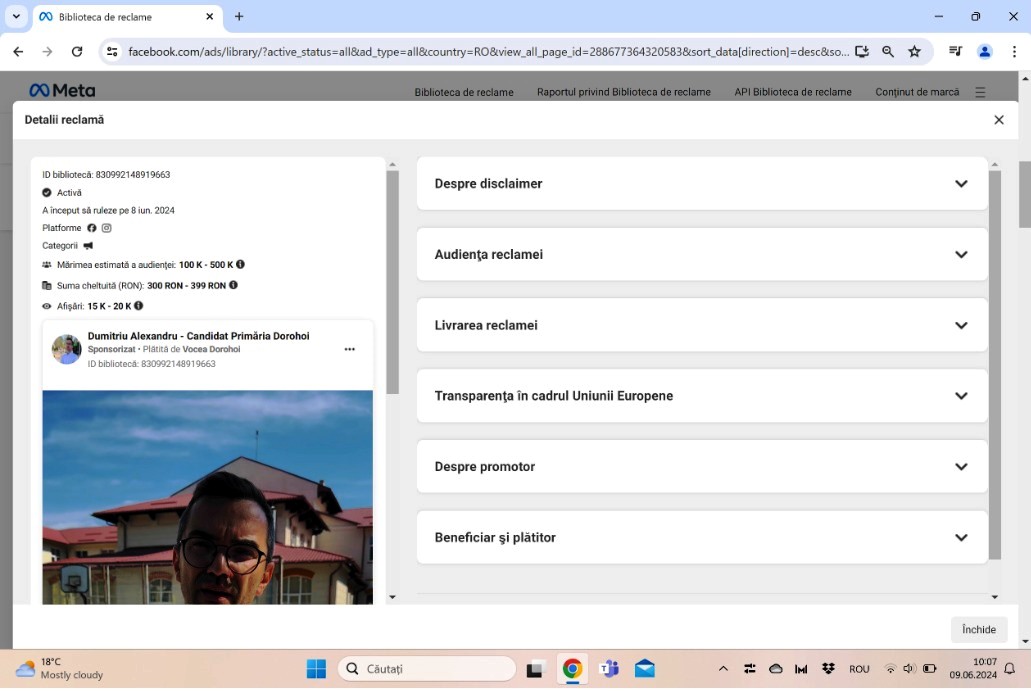Open the three-dot menu on the ad card
The height and width of the screenshot is (691, 1031).
tap(349, 350)
